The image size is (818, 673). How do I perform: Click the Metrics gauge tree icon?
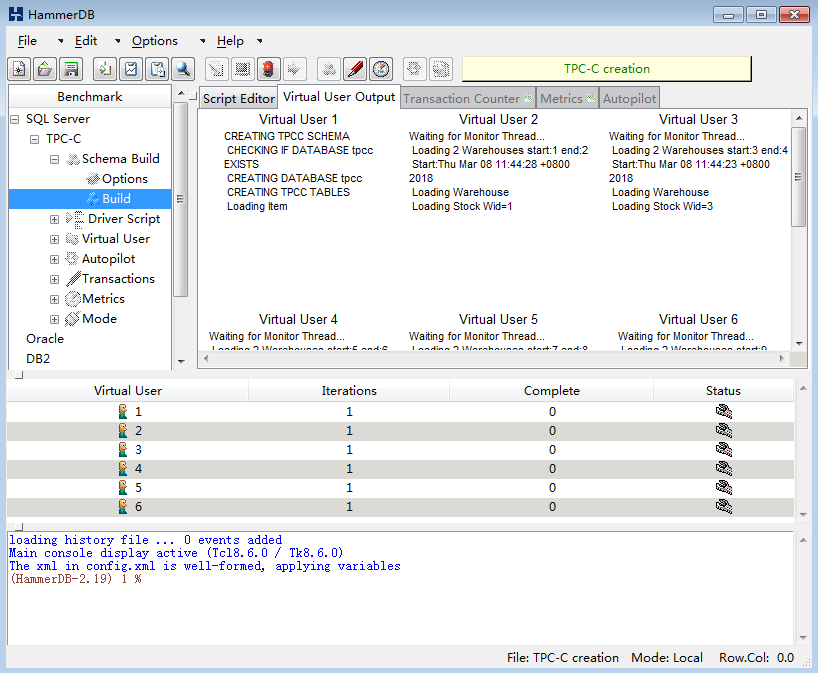73,299
